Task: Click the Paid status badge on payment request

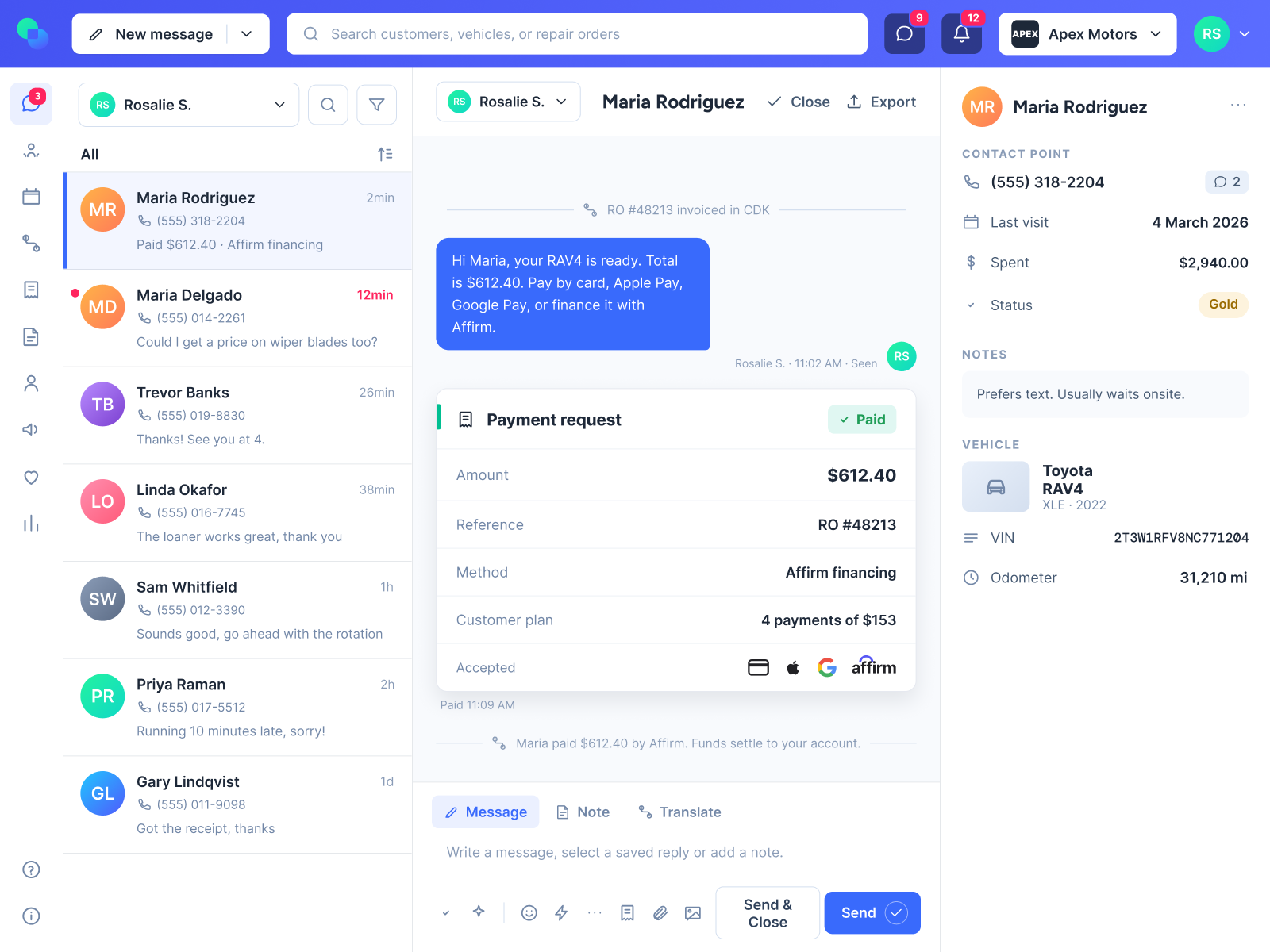Action: [862, 420]
